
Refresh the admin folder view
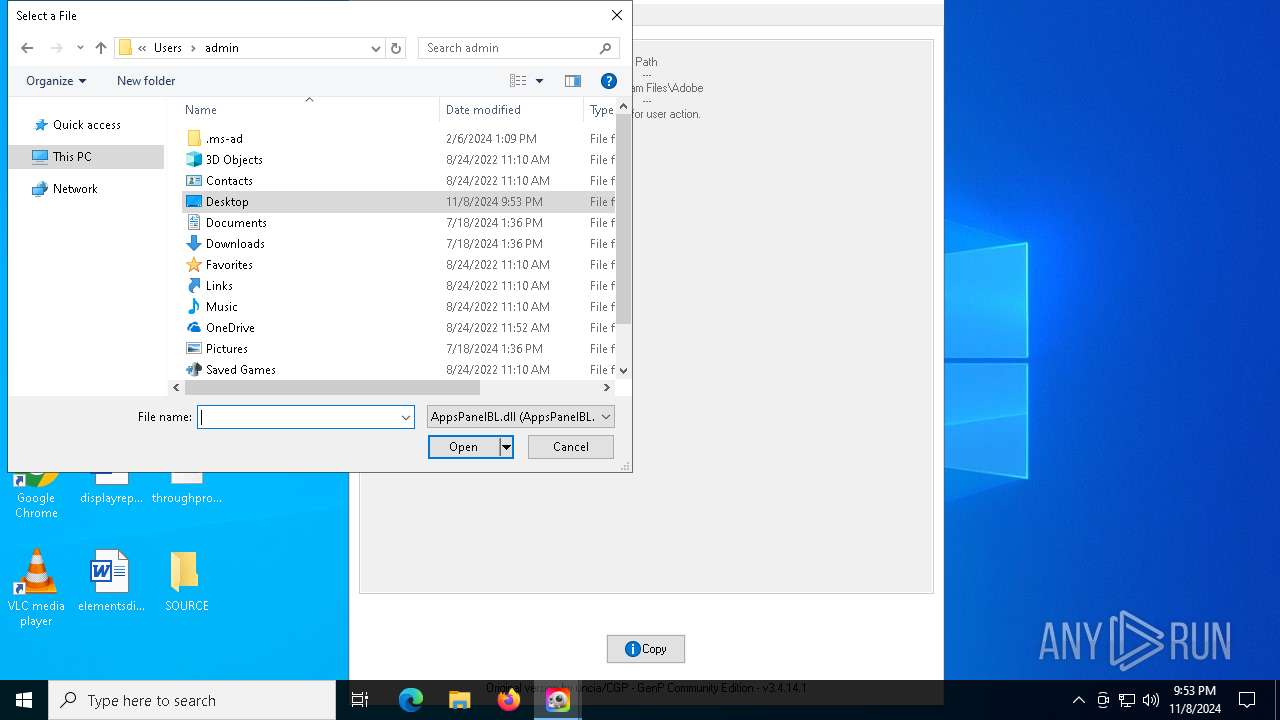pyautogui.click(x=396, y=48)
